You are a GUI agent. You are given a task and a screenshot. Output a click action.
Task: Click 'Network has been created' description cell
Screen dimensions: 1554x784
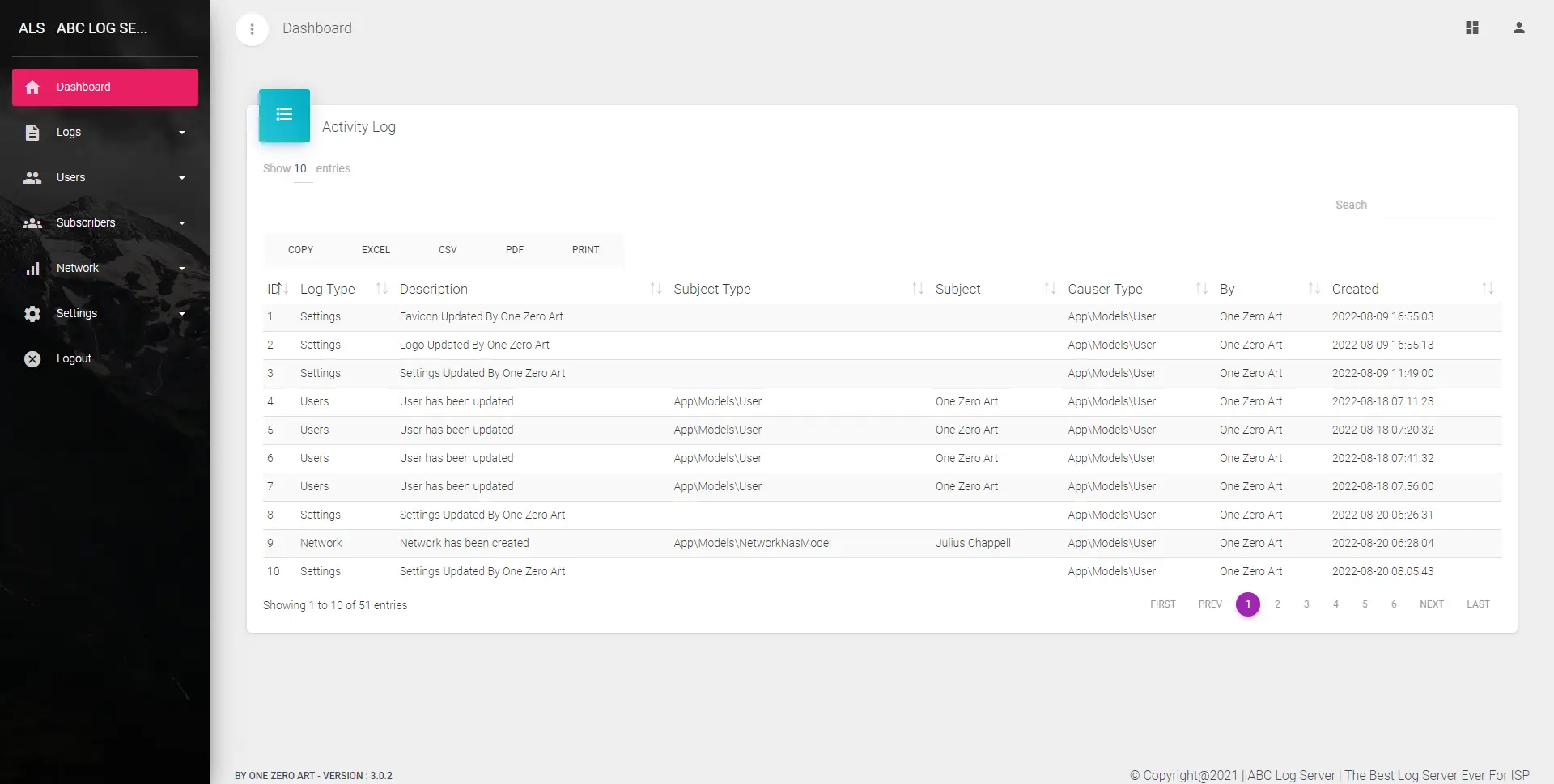pos(464,544)
